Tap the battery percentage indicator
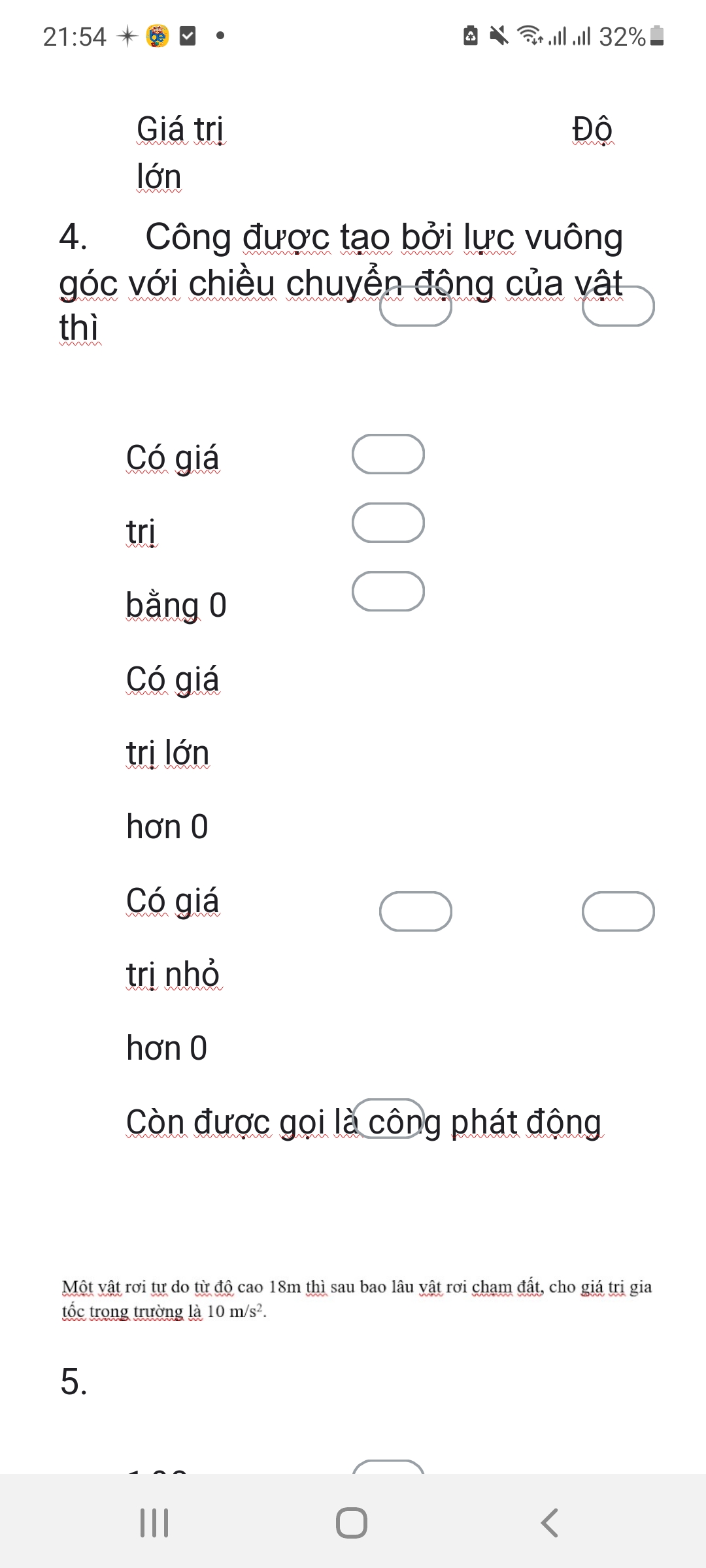The width and height of the screenshot is (706, 1568). (x=622, y=37)
